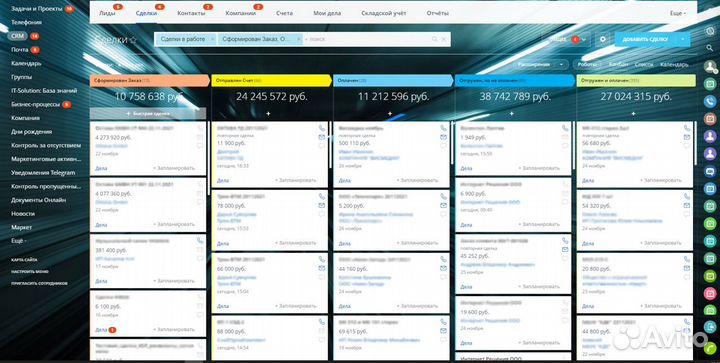Open 'Бизнес-процессы' in the left menu
The width and height of the screenshot is (720, 363).
pyautogui.click(x=35, y=105)
